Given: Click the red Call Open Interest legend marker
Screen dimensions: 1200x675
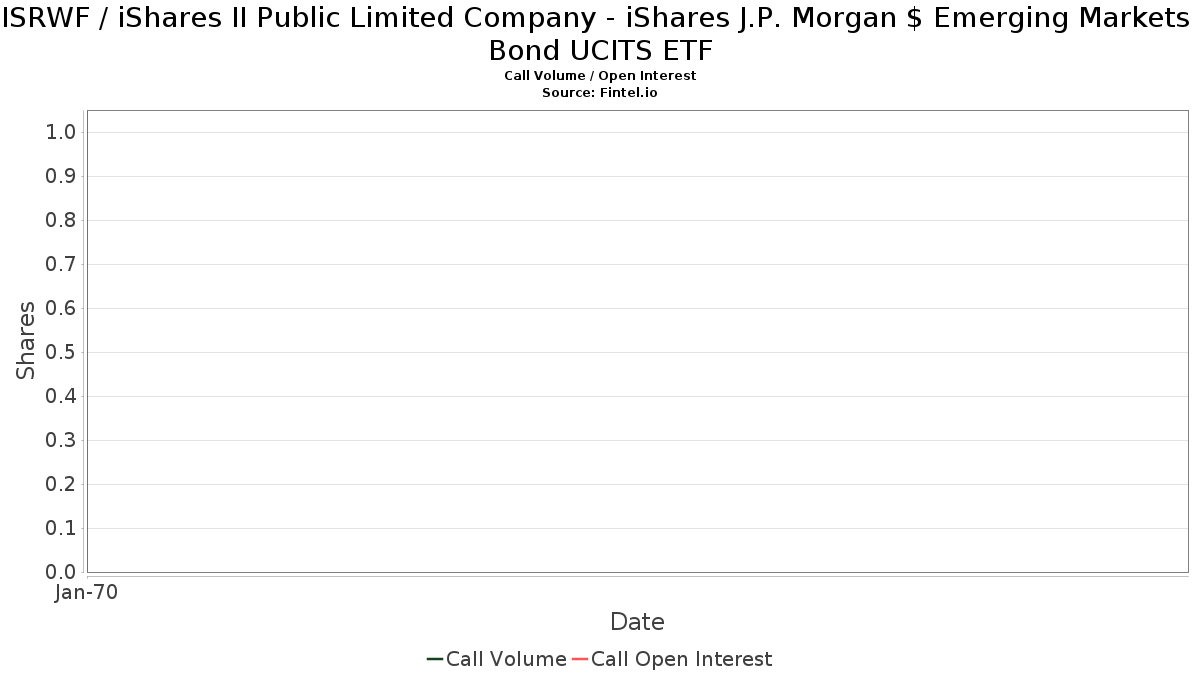Looking at the screenshot, I should pos(580,659).
